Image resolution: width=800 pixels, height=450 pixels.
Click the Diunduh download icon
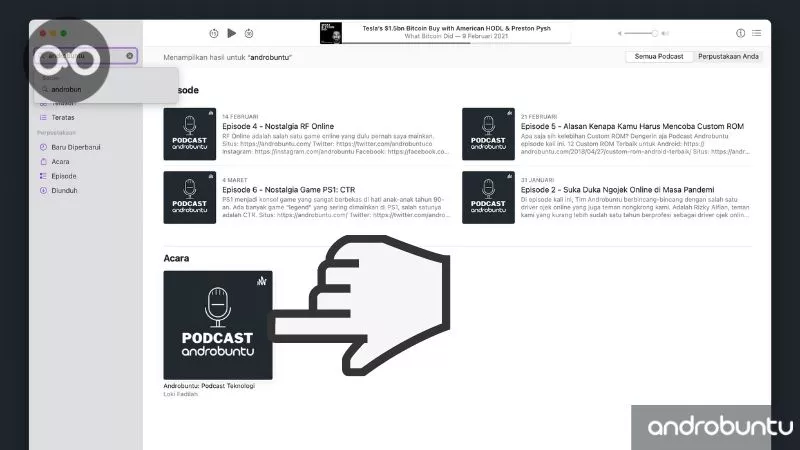pyautogui.click(x=43, y=190)
